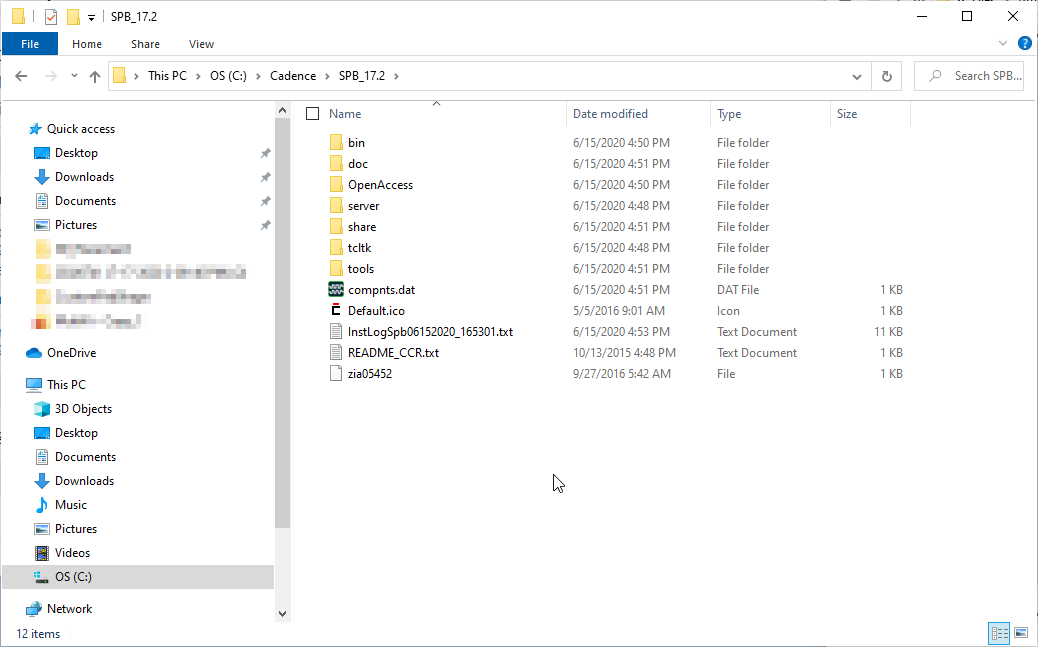Click inside the Search SPB box
This screenshot has height=647, width=1038.
(968, 75)
